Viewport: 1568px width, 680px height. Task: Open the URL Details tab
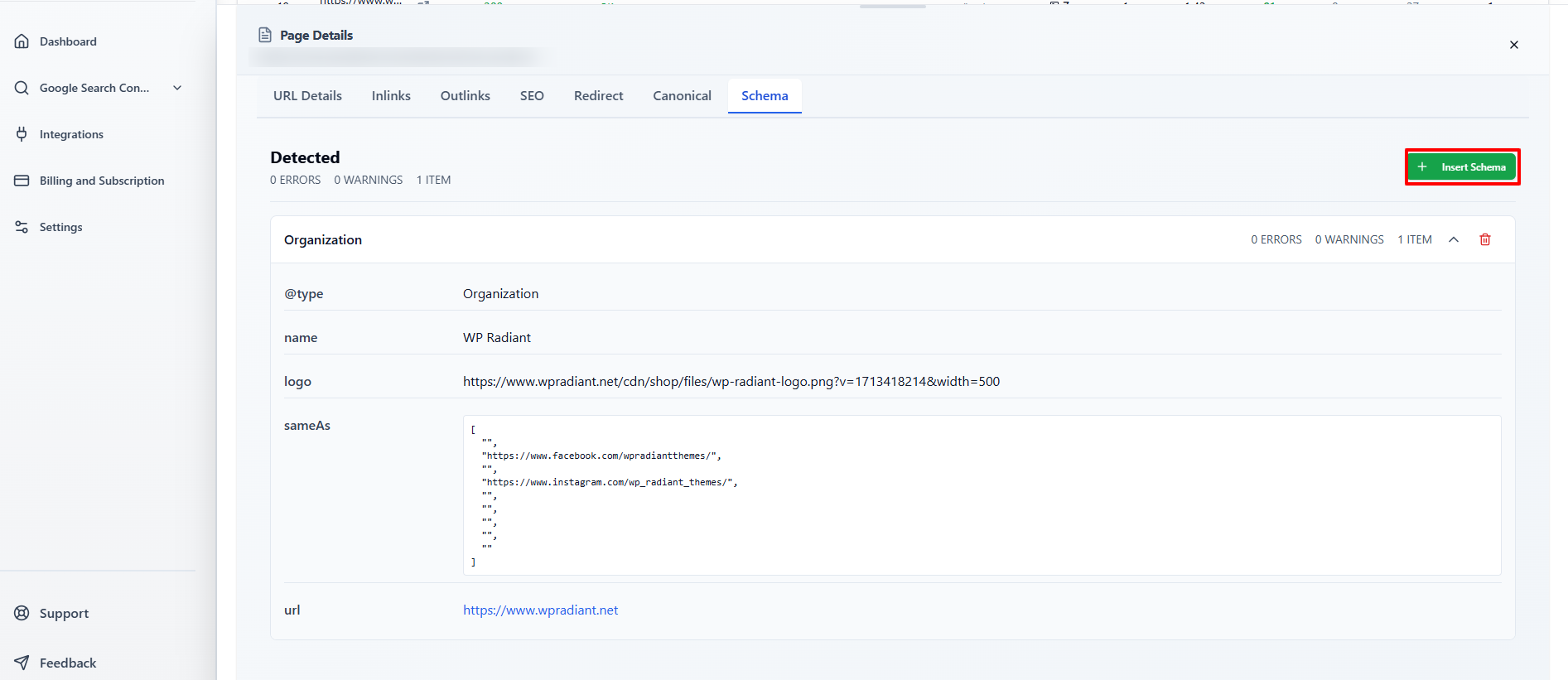307,96
